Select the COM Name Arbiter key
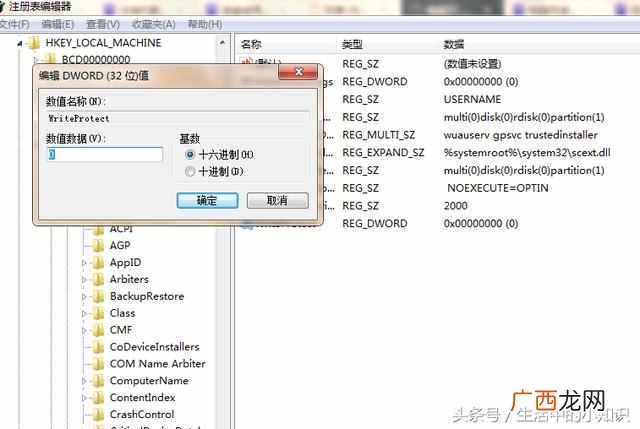 (x=158, y=364)
